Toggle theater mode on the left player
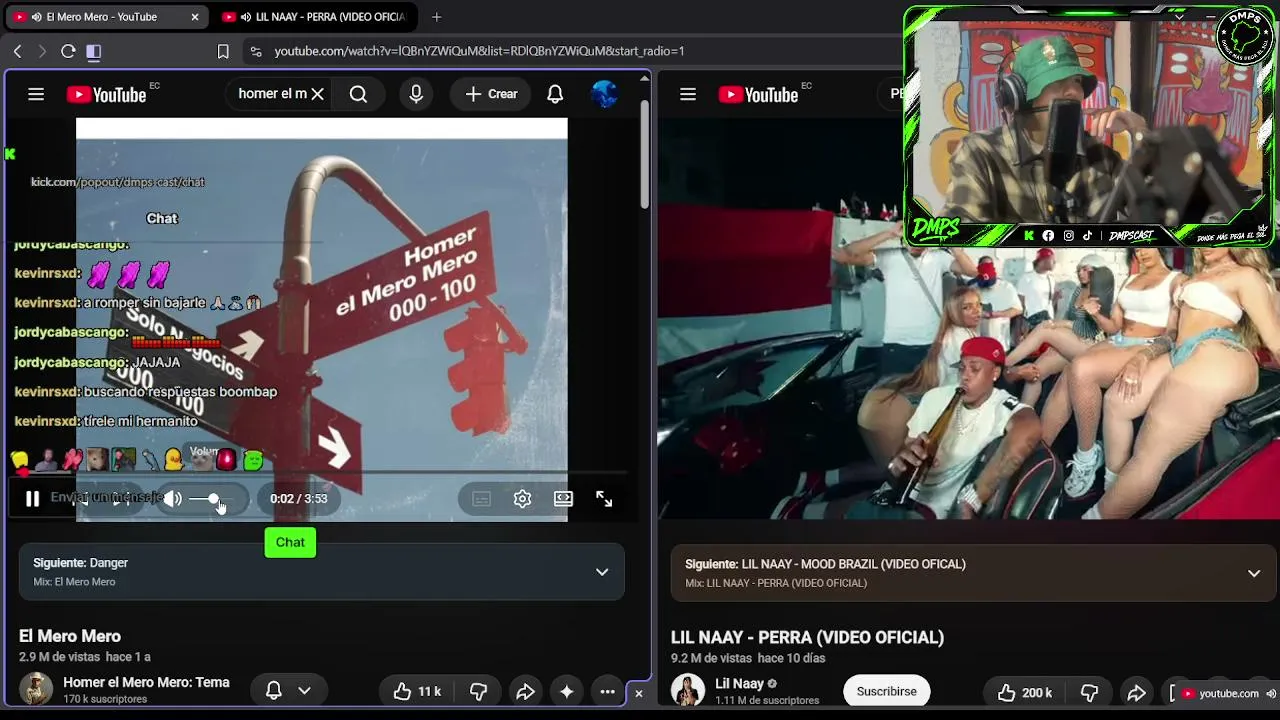This screenshot has width=1280, height=720. 563,498
